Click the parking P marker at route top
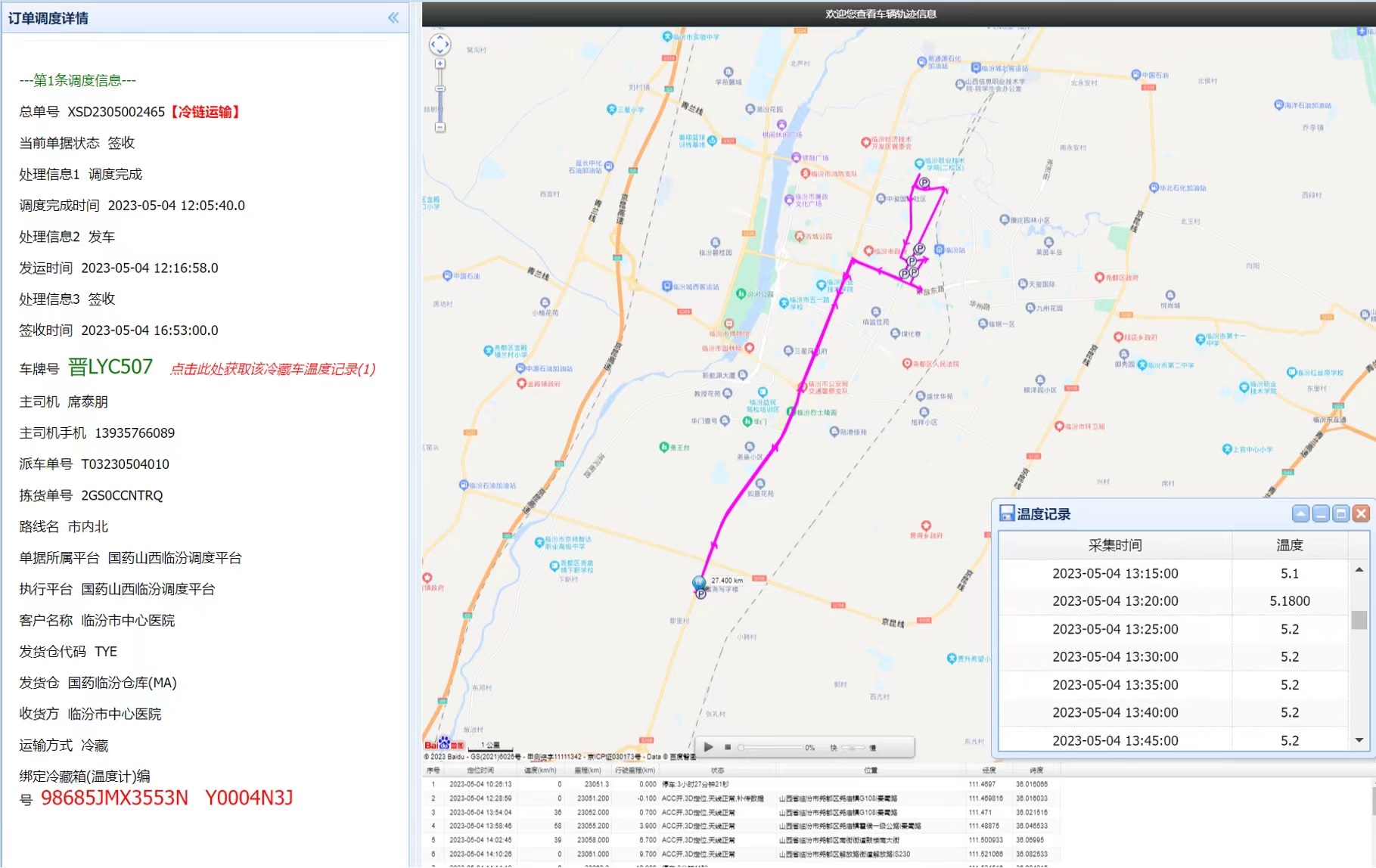Screen dimensions: 1376x868 point(924,182)
